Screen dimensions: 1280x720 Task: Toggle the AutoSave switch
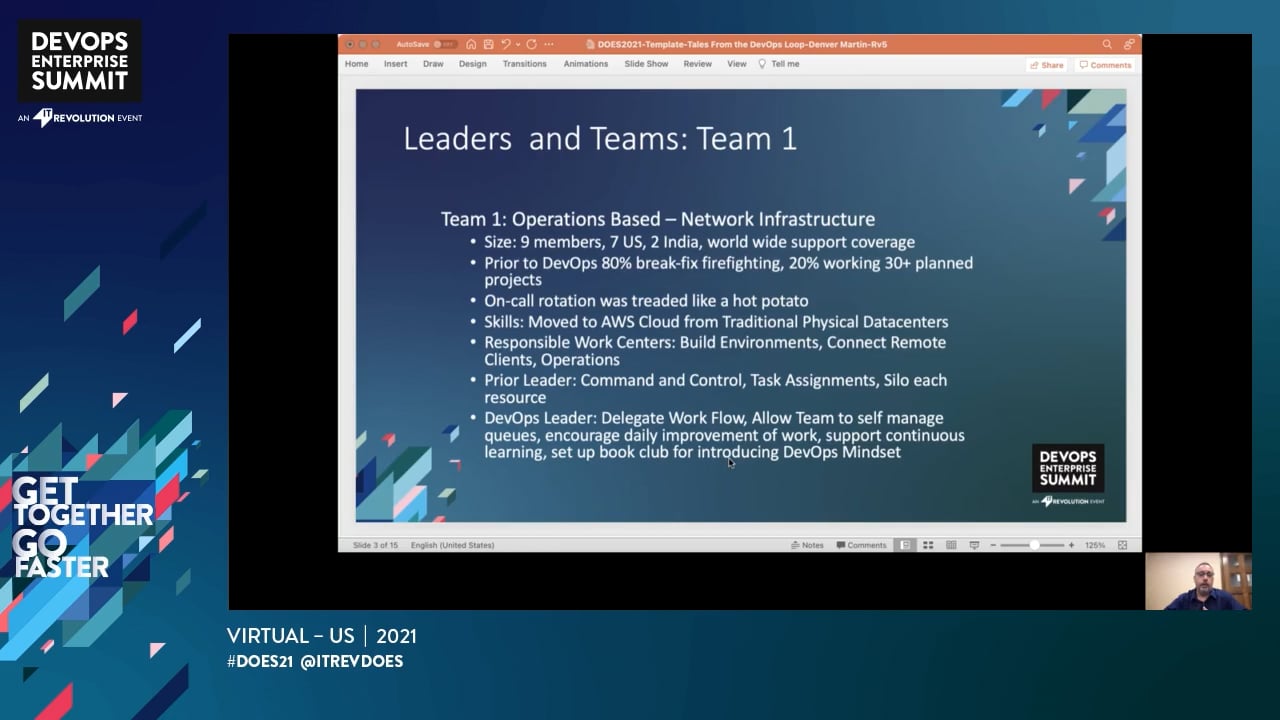point(445,44)
